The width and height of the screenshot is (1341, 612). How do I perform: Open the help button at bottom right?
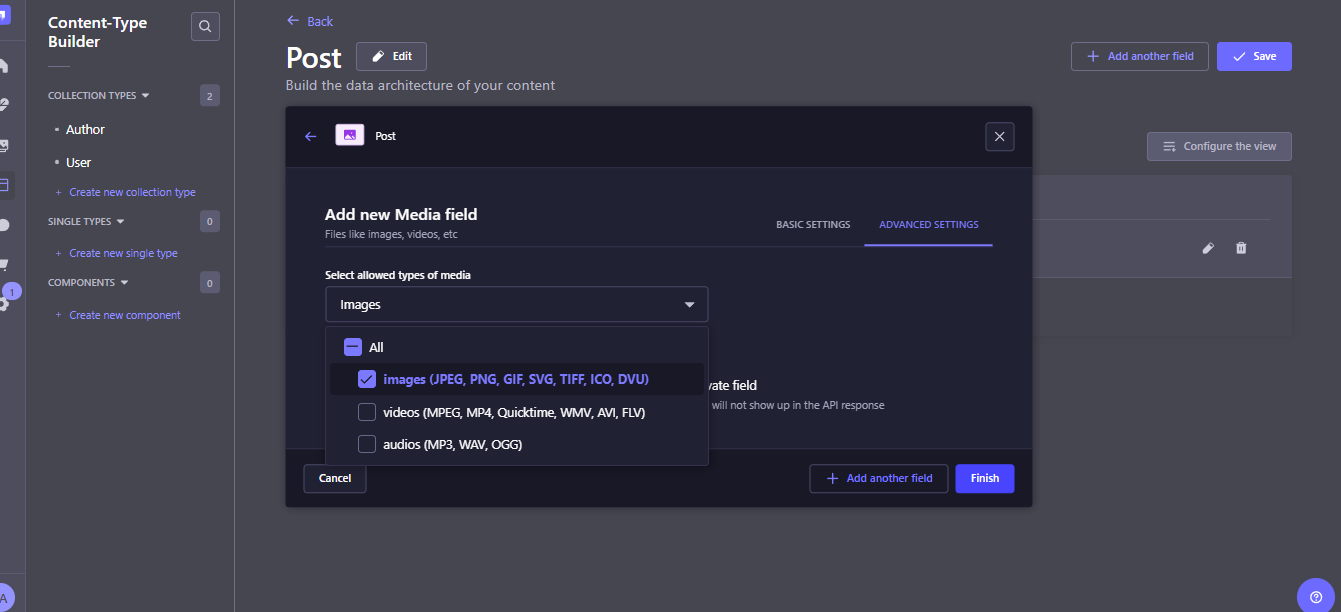click(x=1315, y=596)
